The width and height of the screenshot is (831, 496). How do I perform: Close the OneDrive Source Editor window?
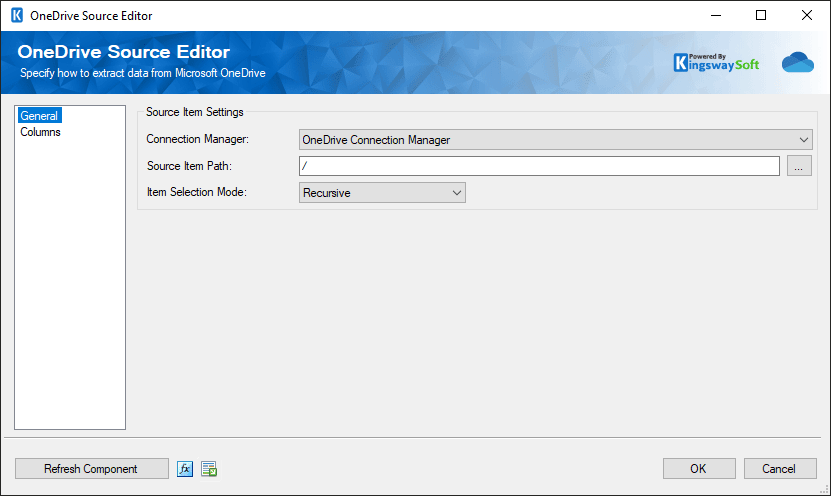(807, 15)
